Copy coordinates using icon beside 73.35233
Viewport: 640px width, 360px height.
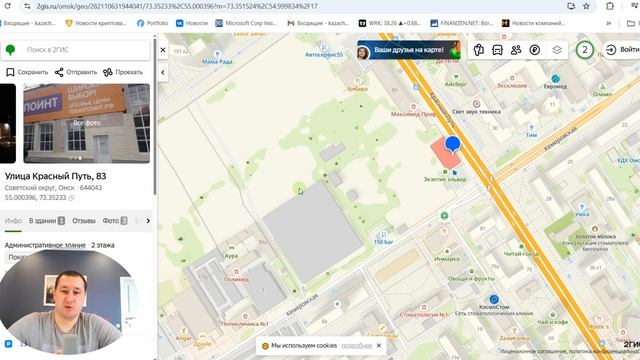pos(71,198)
